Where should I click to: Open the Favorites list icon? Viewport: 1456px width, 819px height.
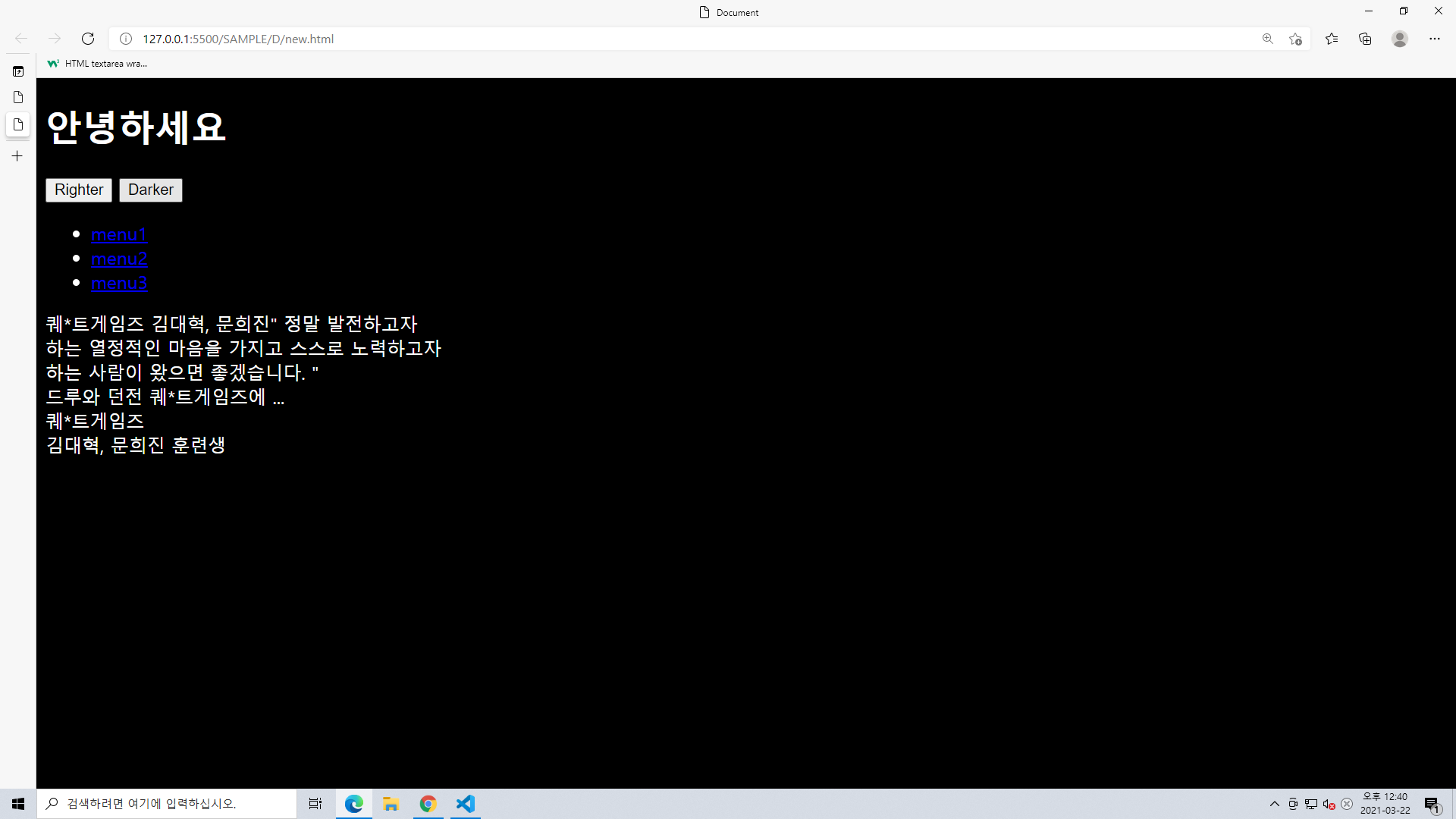tap(1332, 39)
